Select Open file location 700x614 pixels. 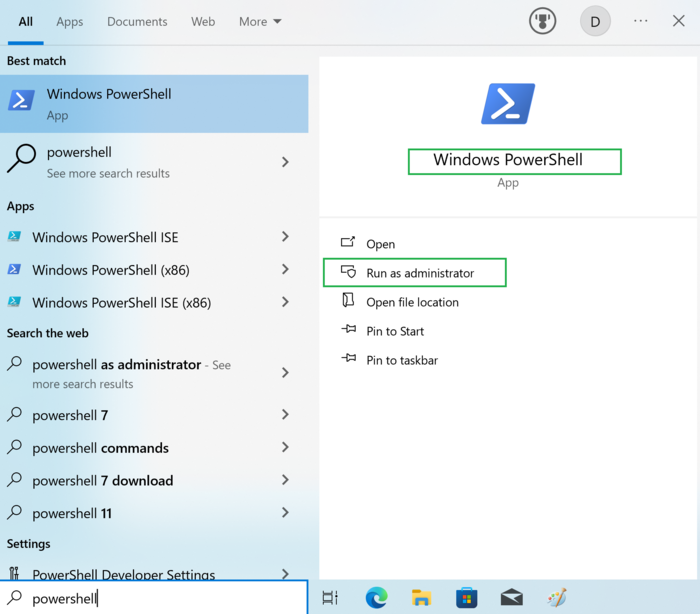(x=412, y=302)
